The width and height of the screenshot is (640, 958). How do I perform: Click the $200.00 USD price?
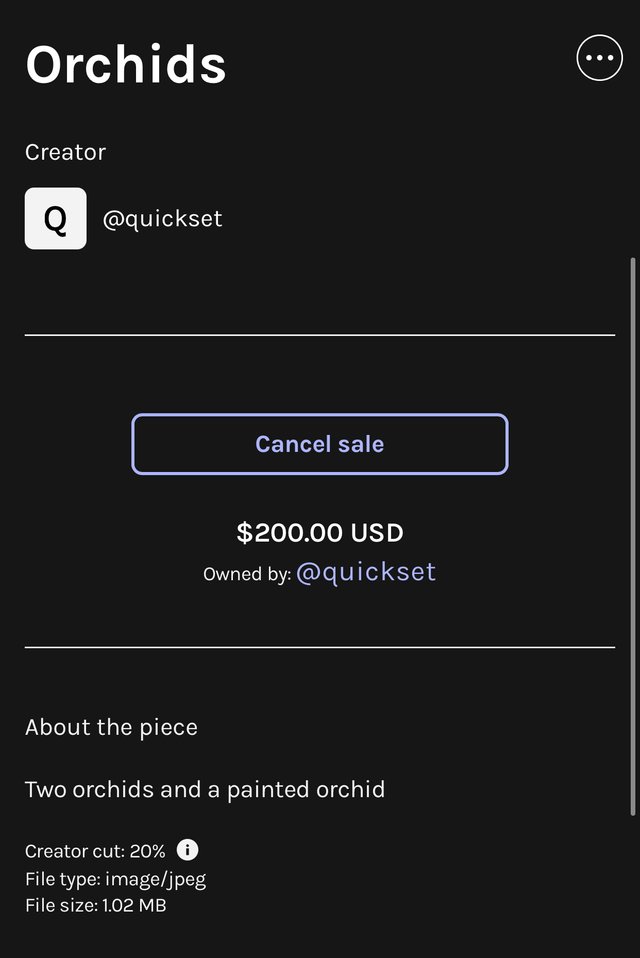320,533
